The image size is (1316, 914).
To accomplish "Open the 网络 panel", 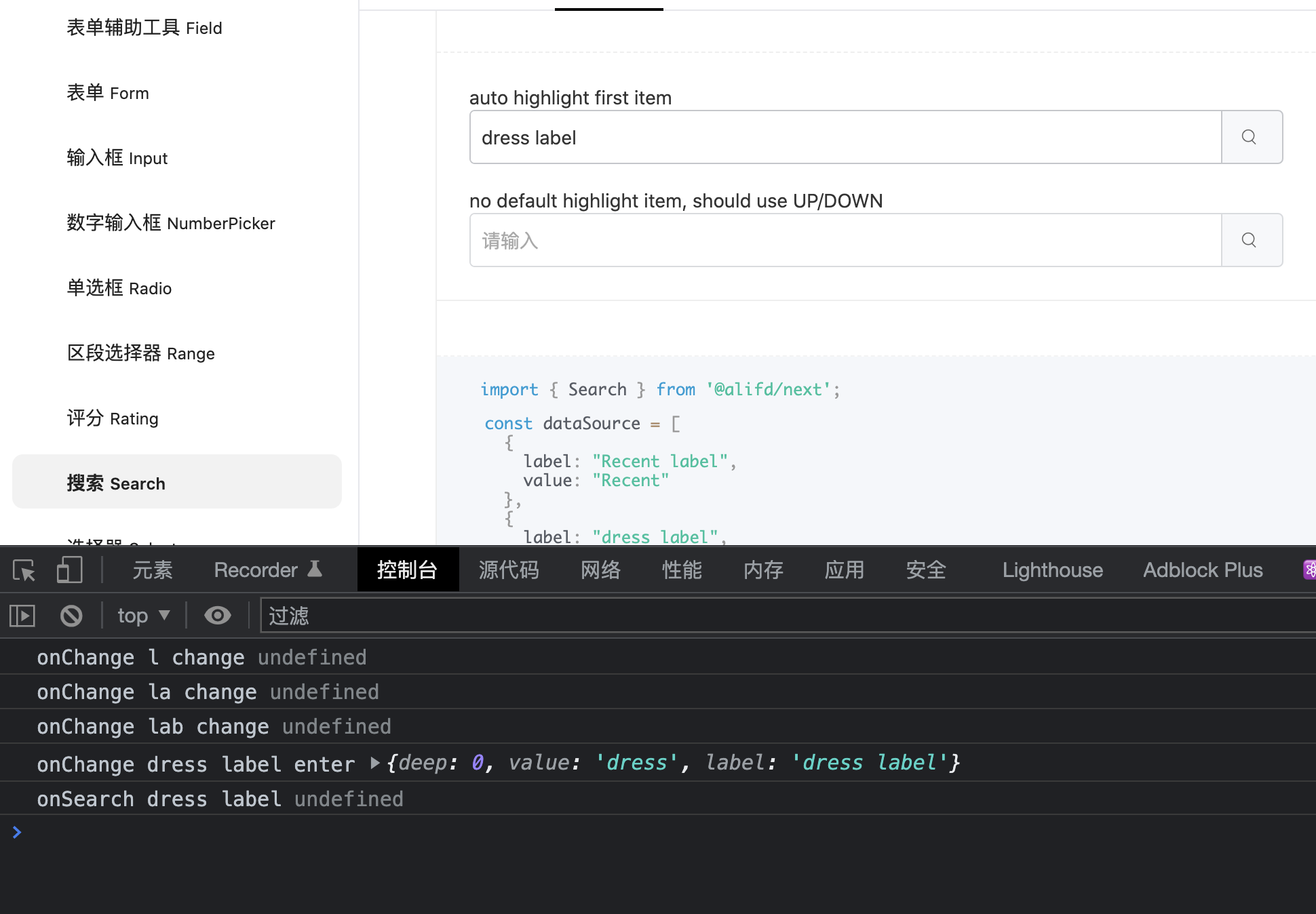I will pyautogui.click(x=600, y=570).
